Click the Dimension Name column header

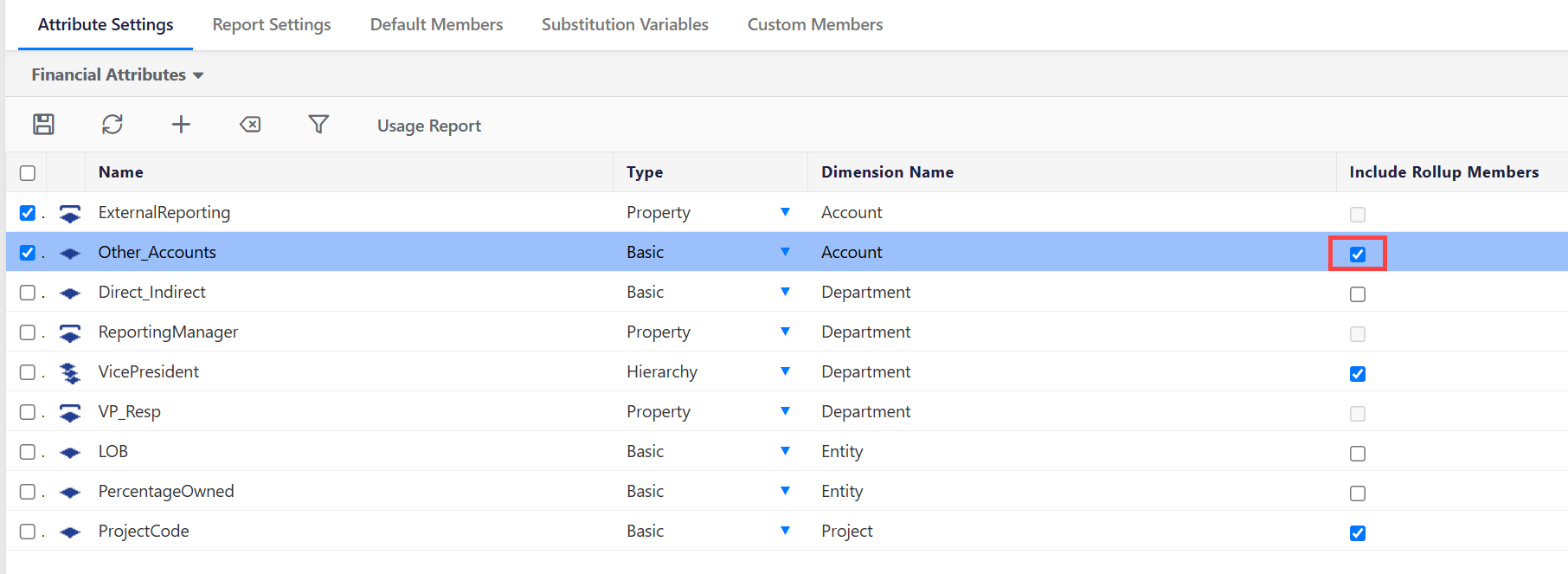coord(887,172)
